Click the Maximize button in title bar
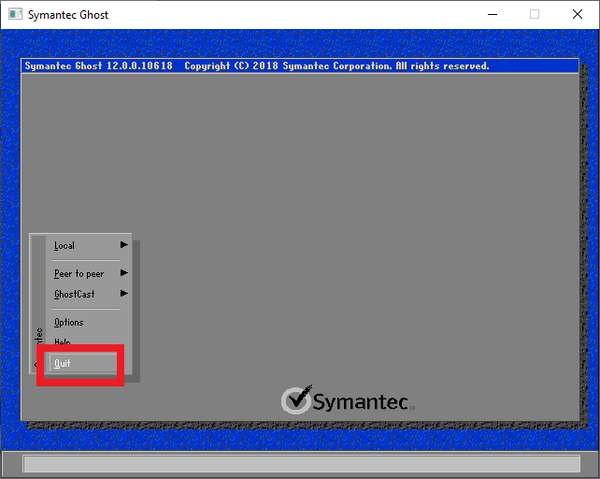This screenshot has width=600, height=479. coord(535,15)
